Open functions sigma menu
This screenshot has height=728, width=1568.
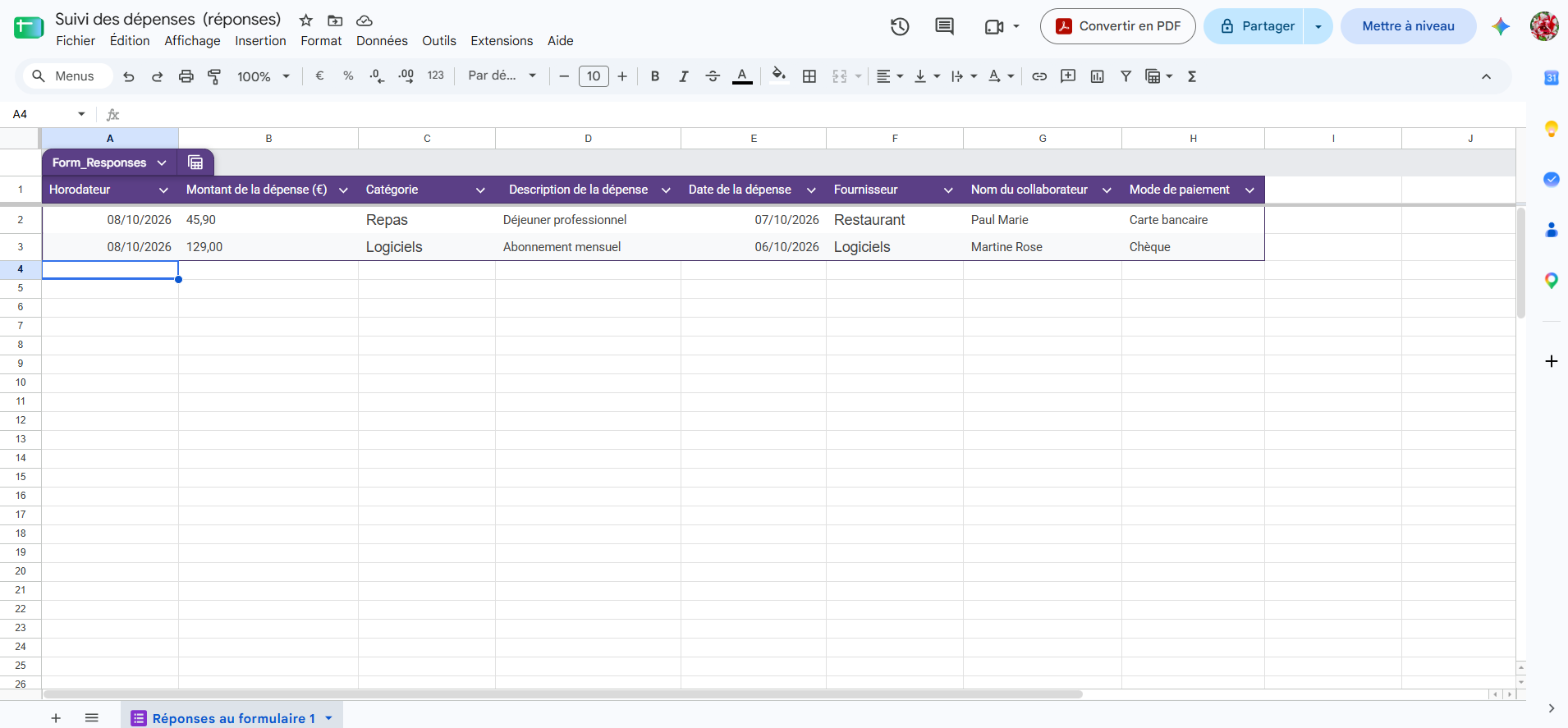1192,76
